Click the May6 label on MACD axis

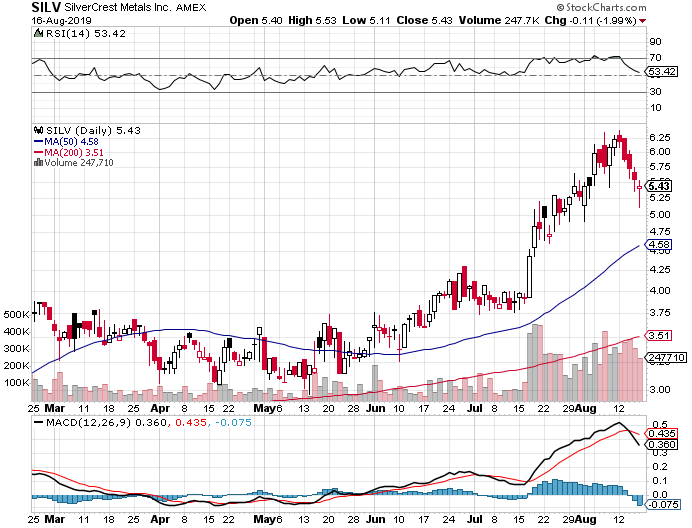[268, 520]
